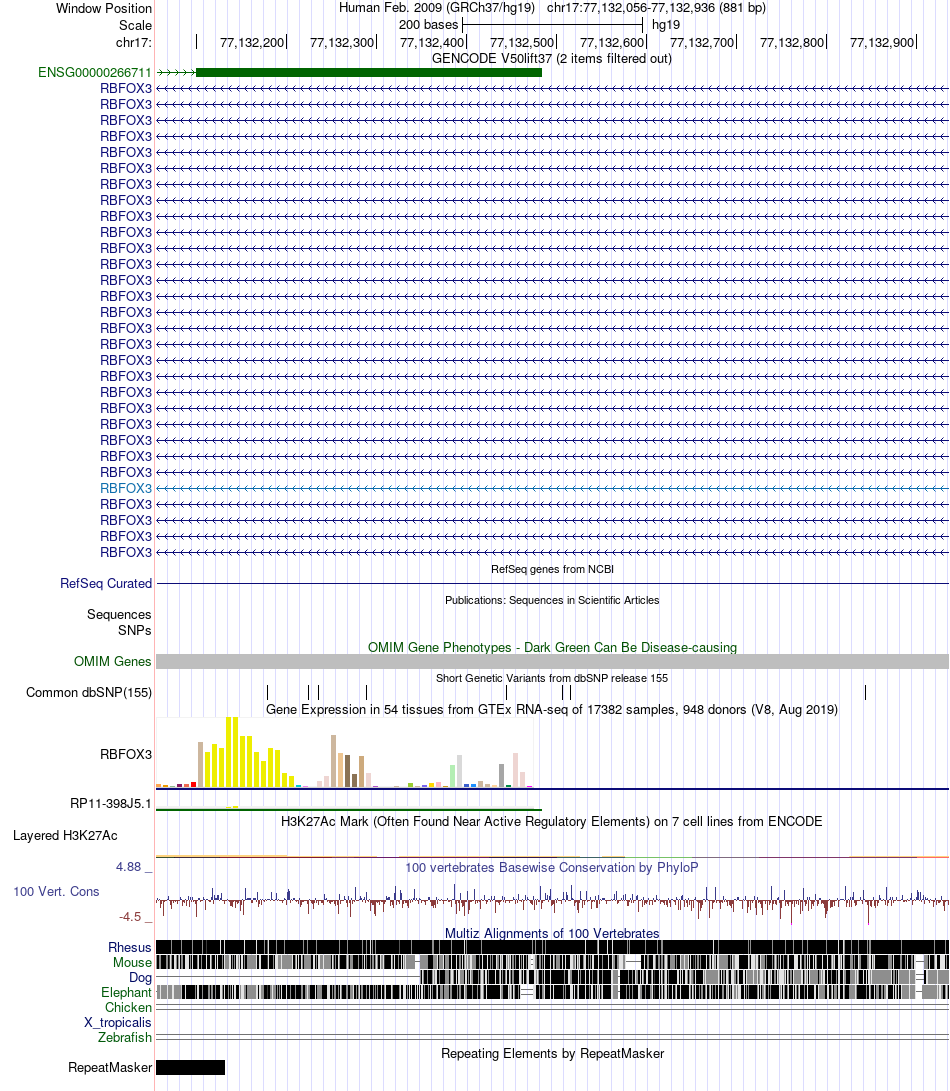This screenshot has width=950, height=1091.
Task: Click the Common dbSNP(155) track label
Action: (x=89, y=692)
